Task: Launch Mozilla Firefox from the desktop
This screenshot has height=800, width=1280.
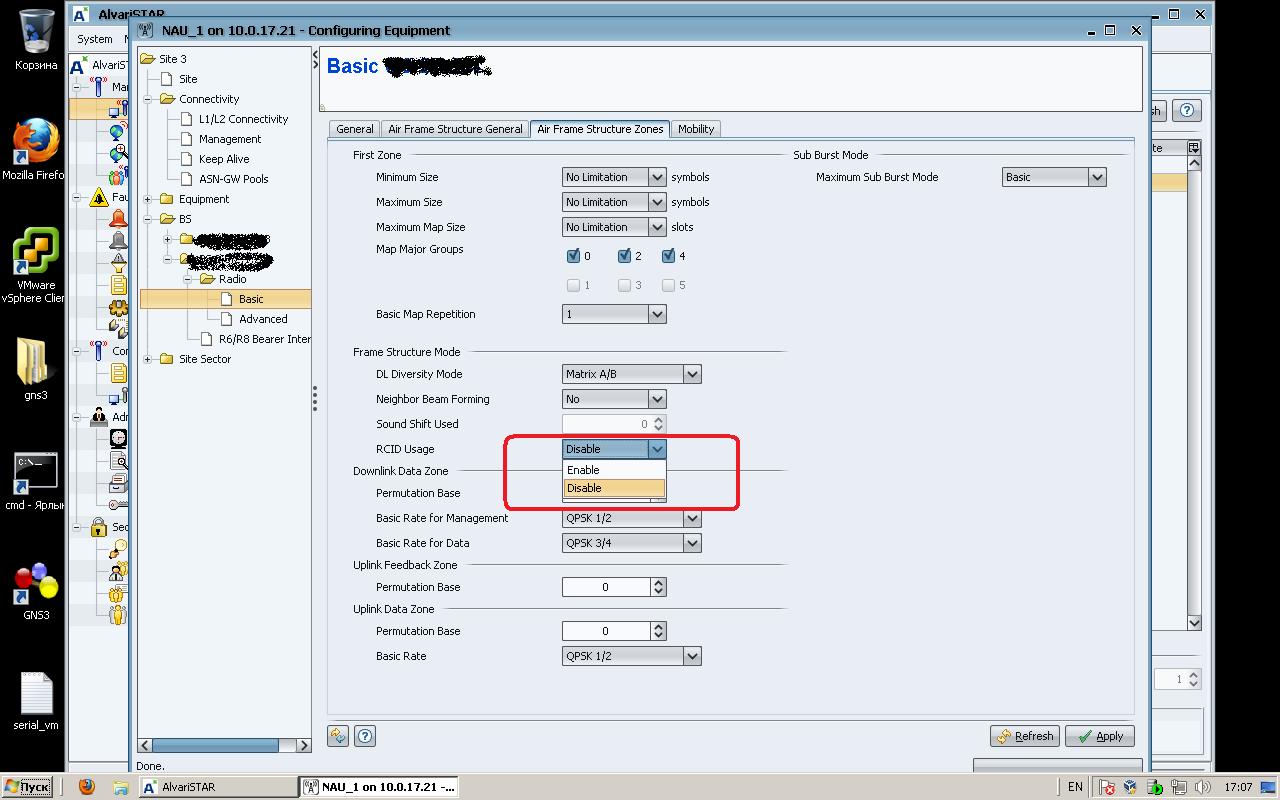Action: point(34,148)
